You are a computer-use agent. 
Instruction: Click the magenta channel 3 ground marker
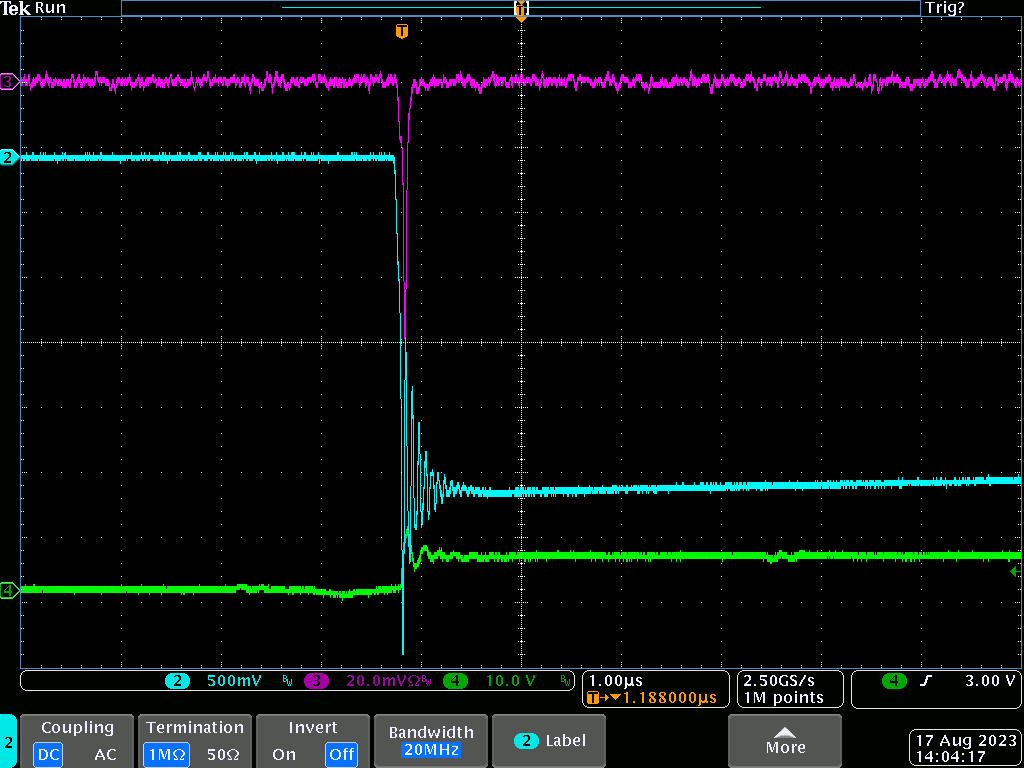click(8, 82)
